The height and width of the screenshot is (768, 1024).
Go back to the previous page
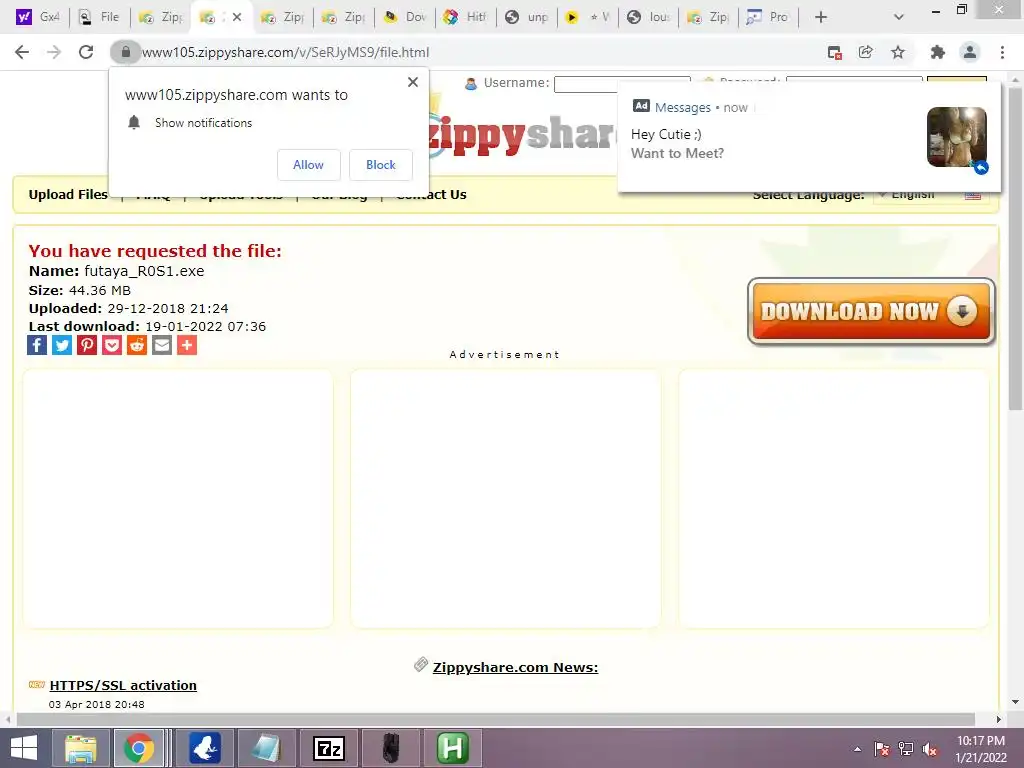pos(22,52)
